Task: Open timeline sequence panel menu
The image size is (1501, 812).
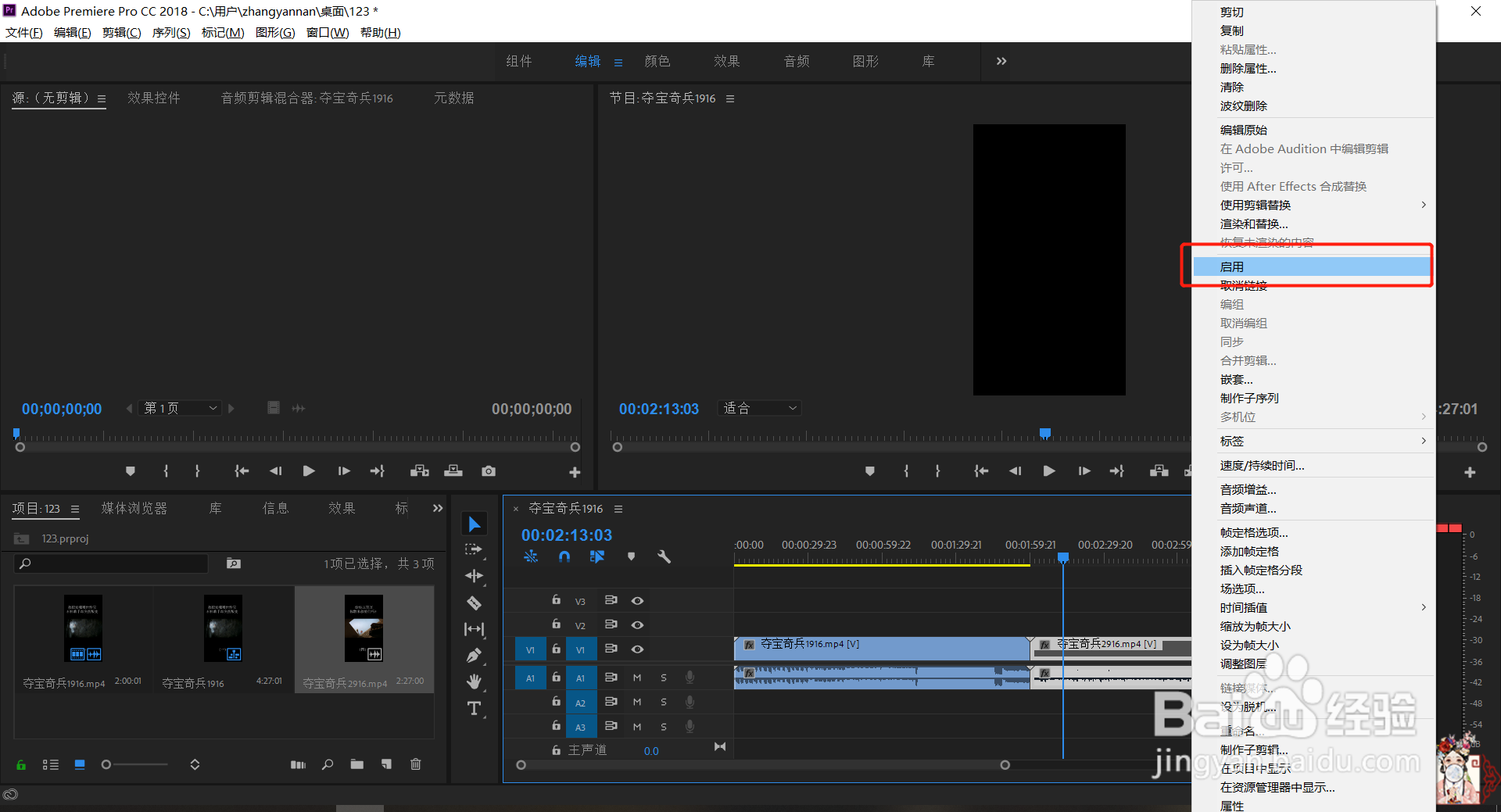Action: (618, 509)
